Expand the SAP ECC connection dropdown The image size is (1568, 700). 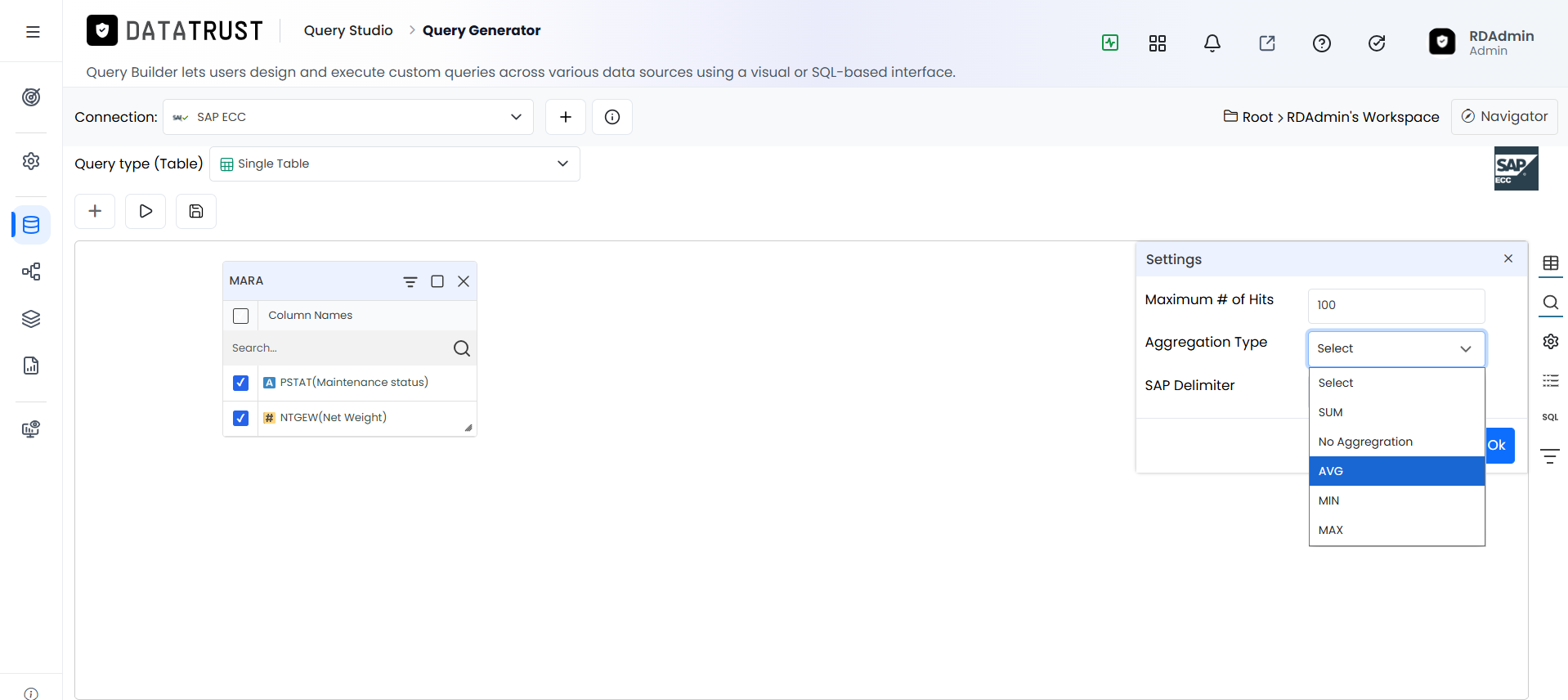[x=348, y=117]
